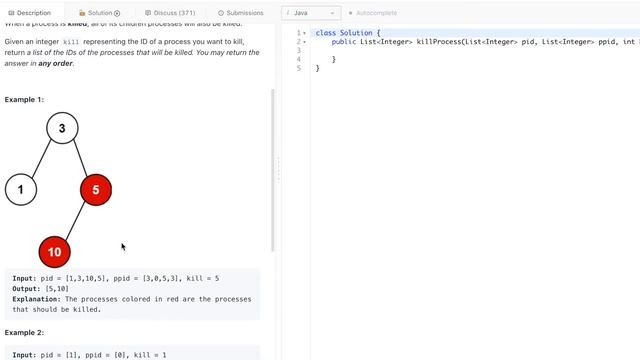This screenshot has height=360, width=640.
Task: Collapse code fold arrow on line 1
Action: (x=304, y=33)
